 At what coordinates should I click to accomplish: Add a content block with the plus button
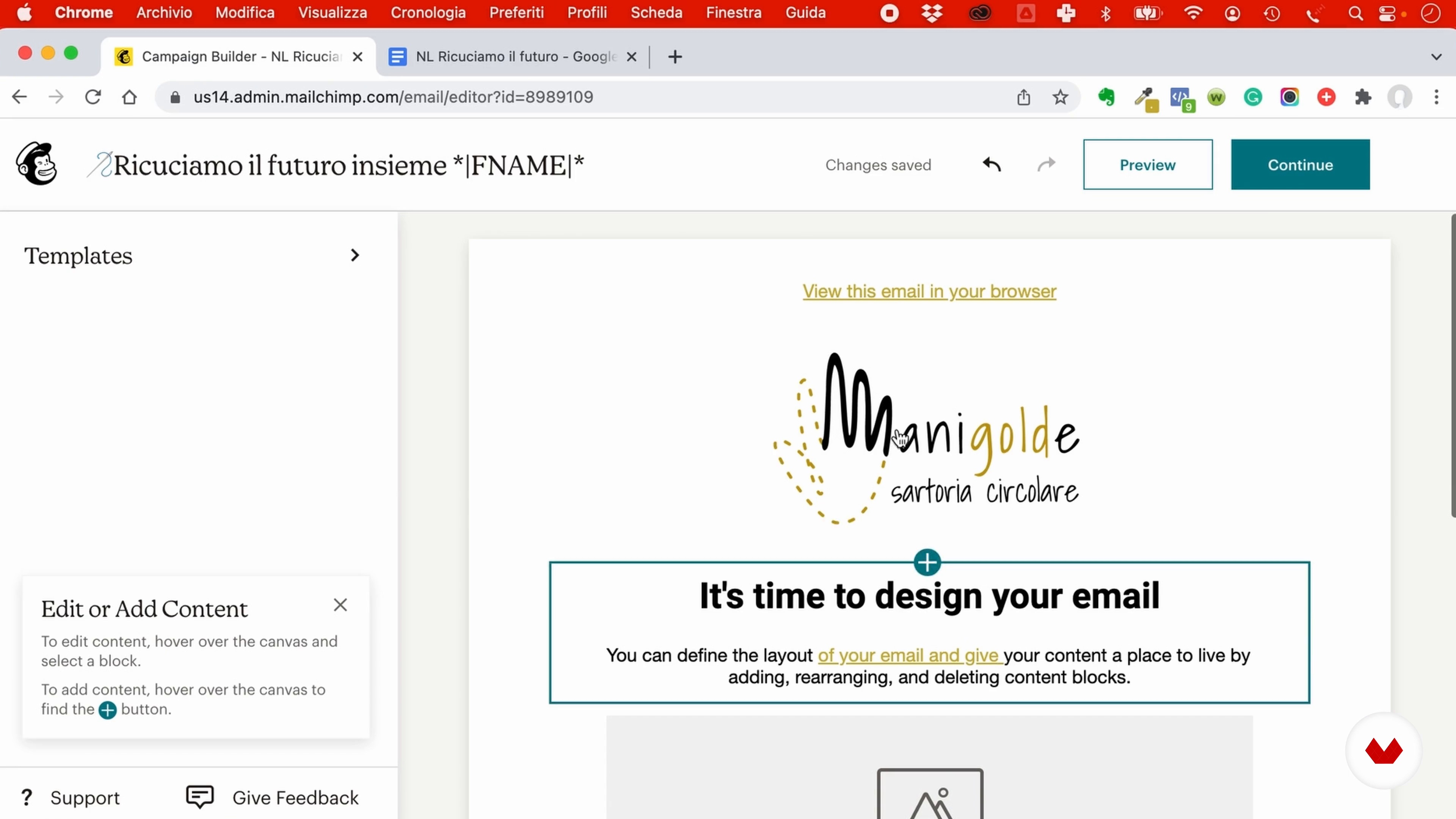coord(927,562)
